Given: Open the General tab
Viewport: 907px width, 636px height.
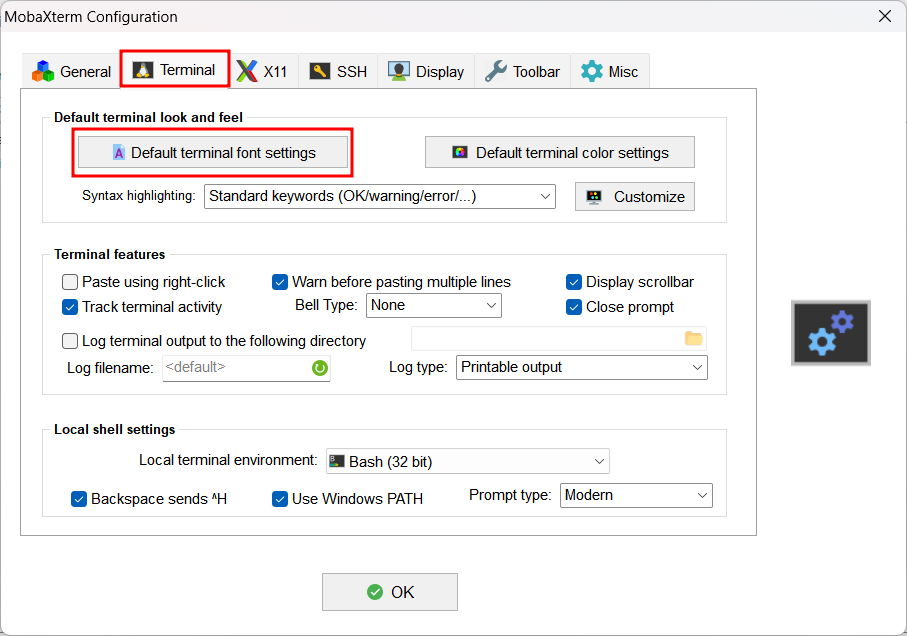Looking at the screenshot, I should [72, 72].
